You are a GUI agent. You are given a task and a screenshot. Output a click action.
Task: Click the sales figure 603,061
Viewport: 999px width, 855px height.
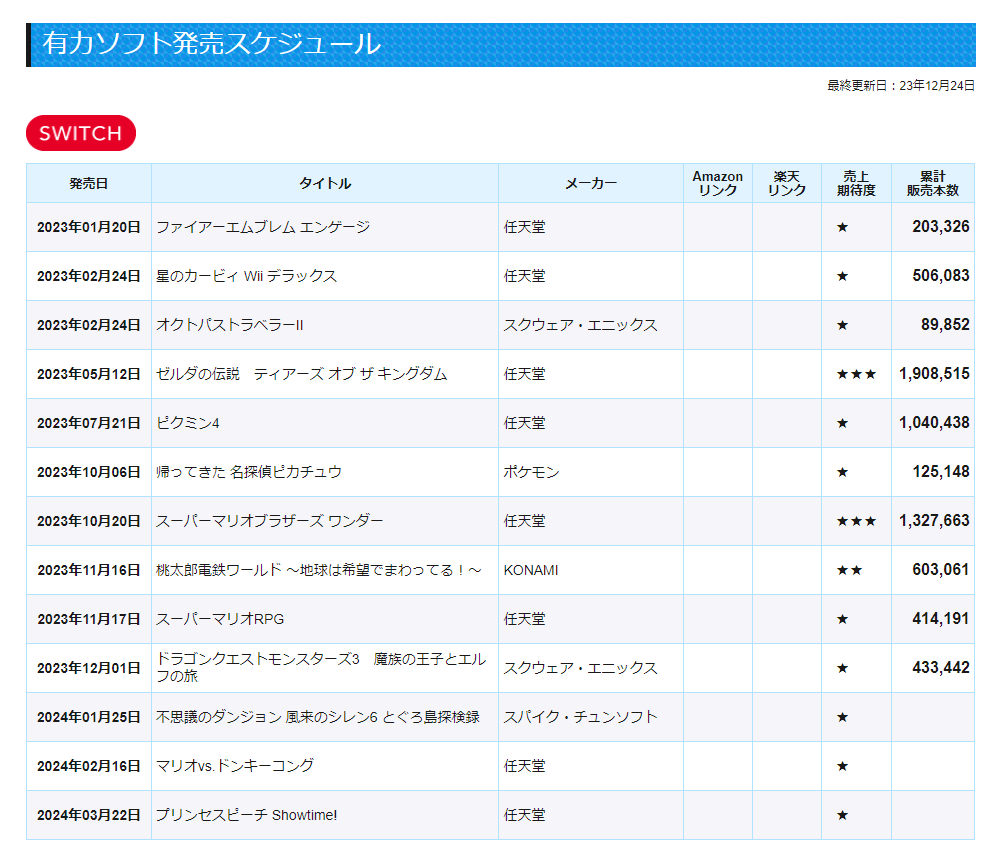[x=940, y=570]
